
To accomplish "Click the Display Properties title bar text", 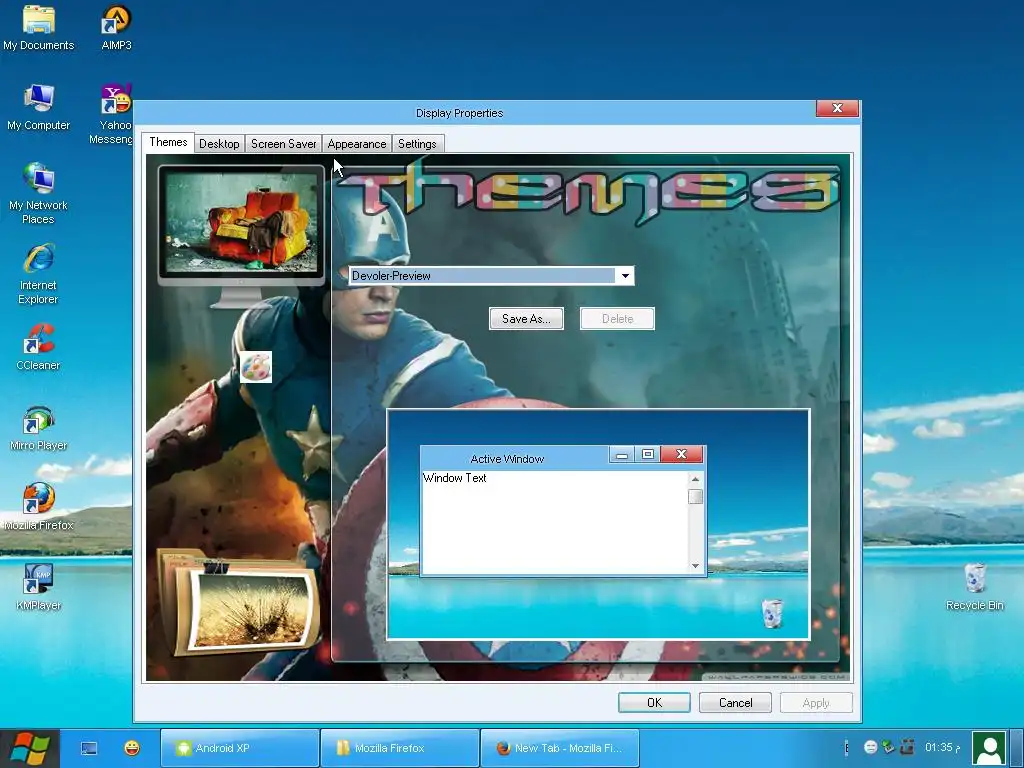I will (459, 113).
